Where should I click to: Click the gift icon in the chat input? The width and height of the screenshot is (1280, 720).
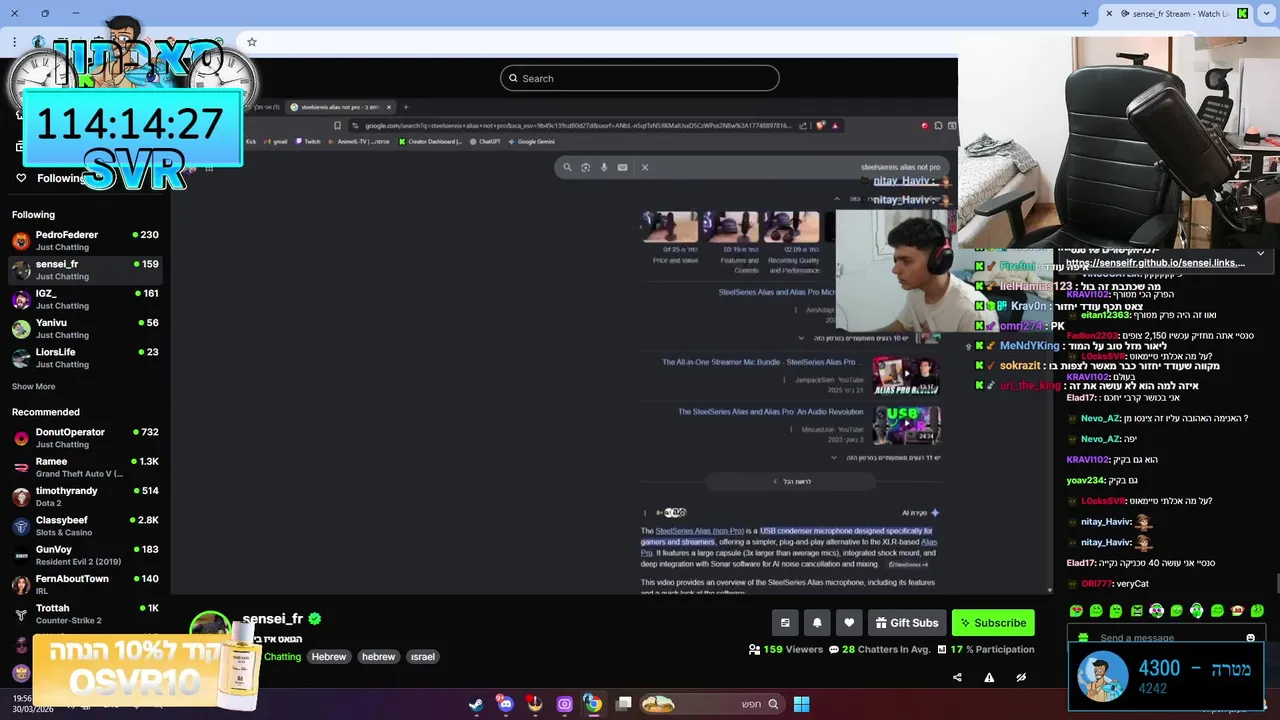[1083, 638]
